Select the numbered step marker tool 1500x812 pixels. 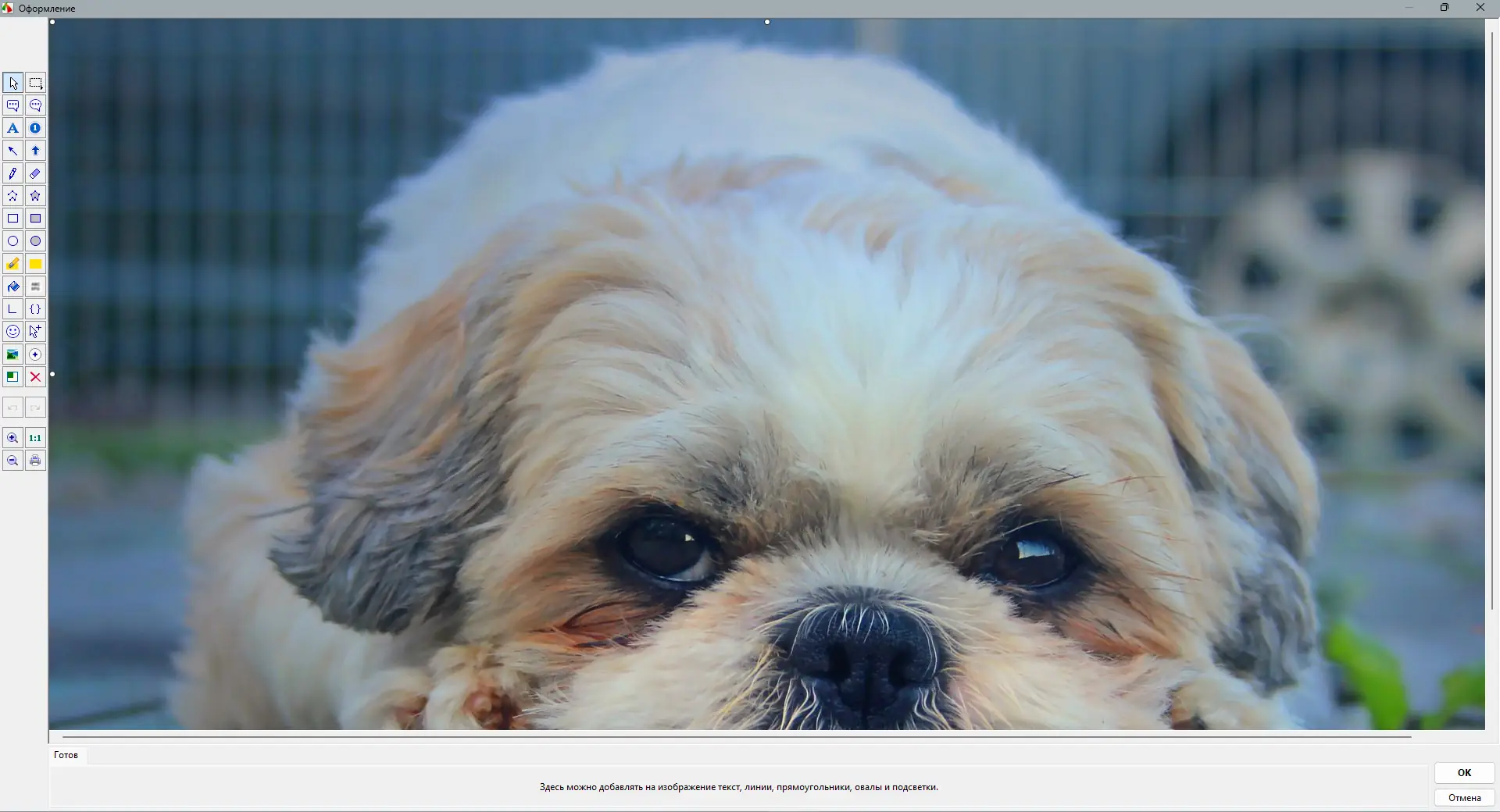tap(35, 128)
